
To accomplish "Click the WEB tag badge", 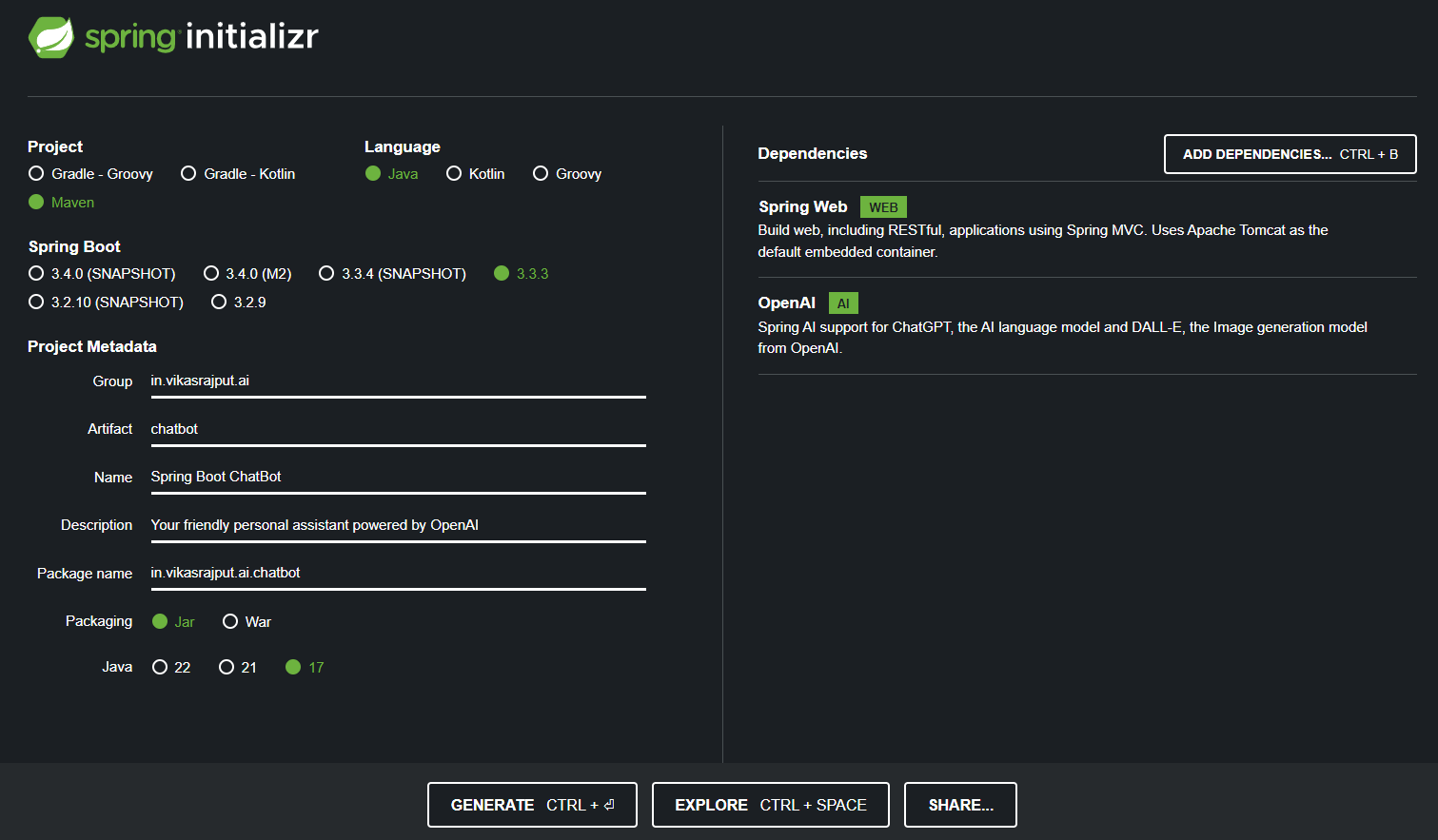I will [883, 207].
